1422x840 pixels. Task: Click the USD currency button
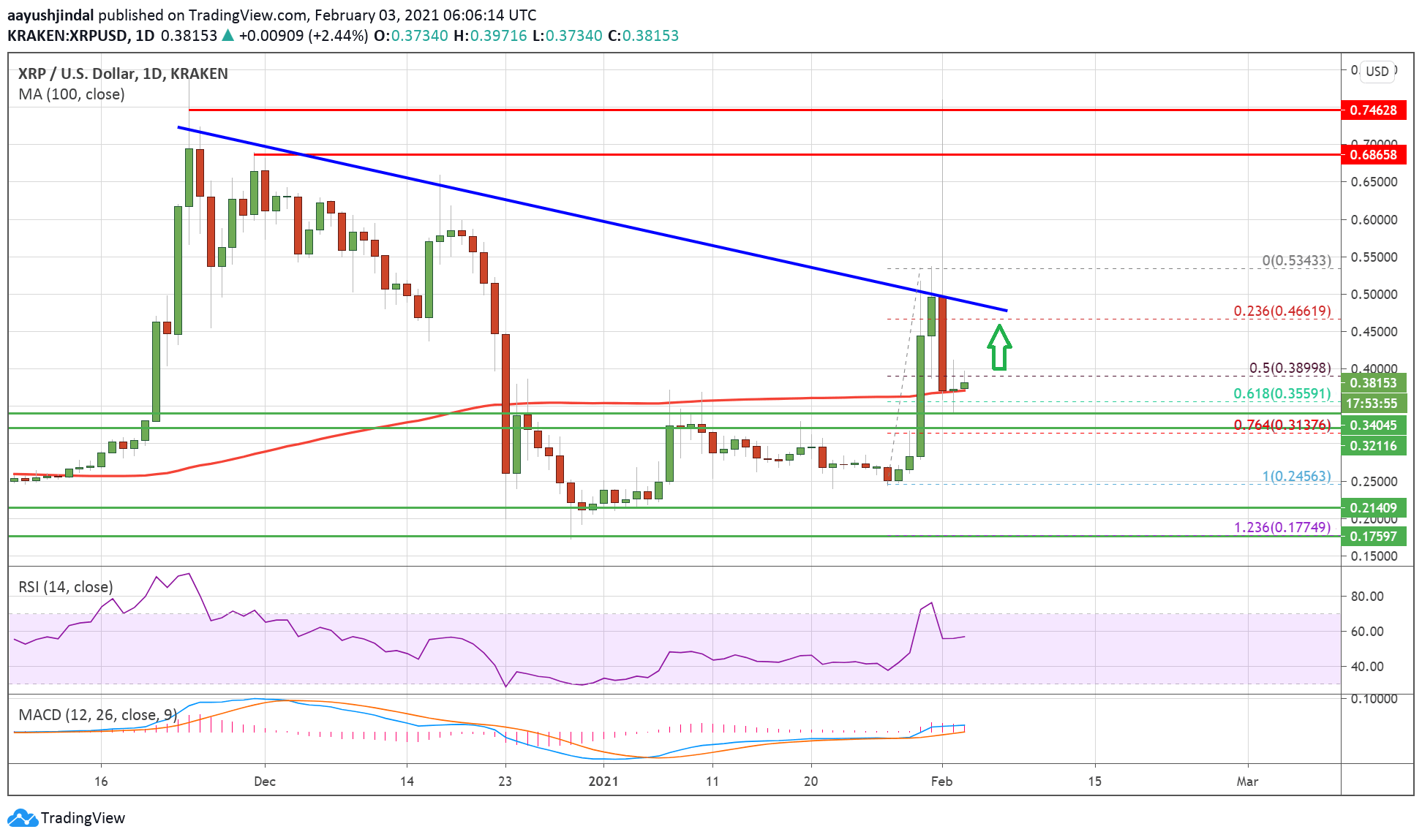(x=1377, y=72)
